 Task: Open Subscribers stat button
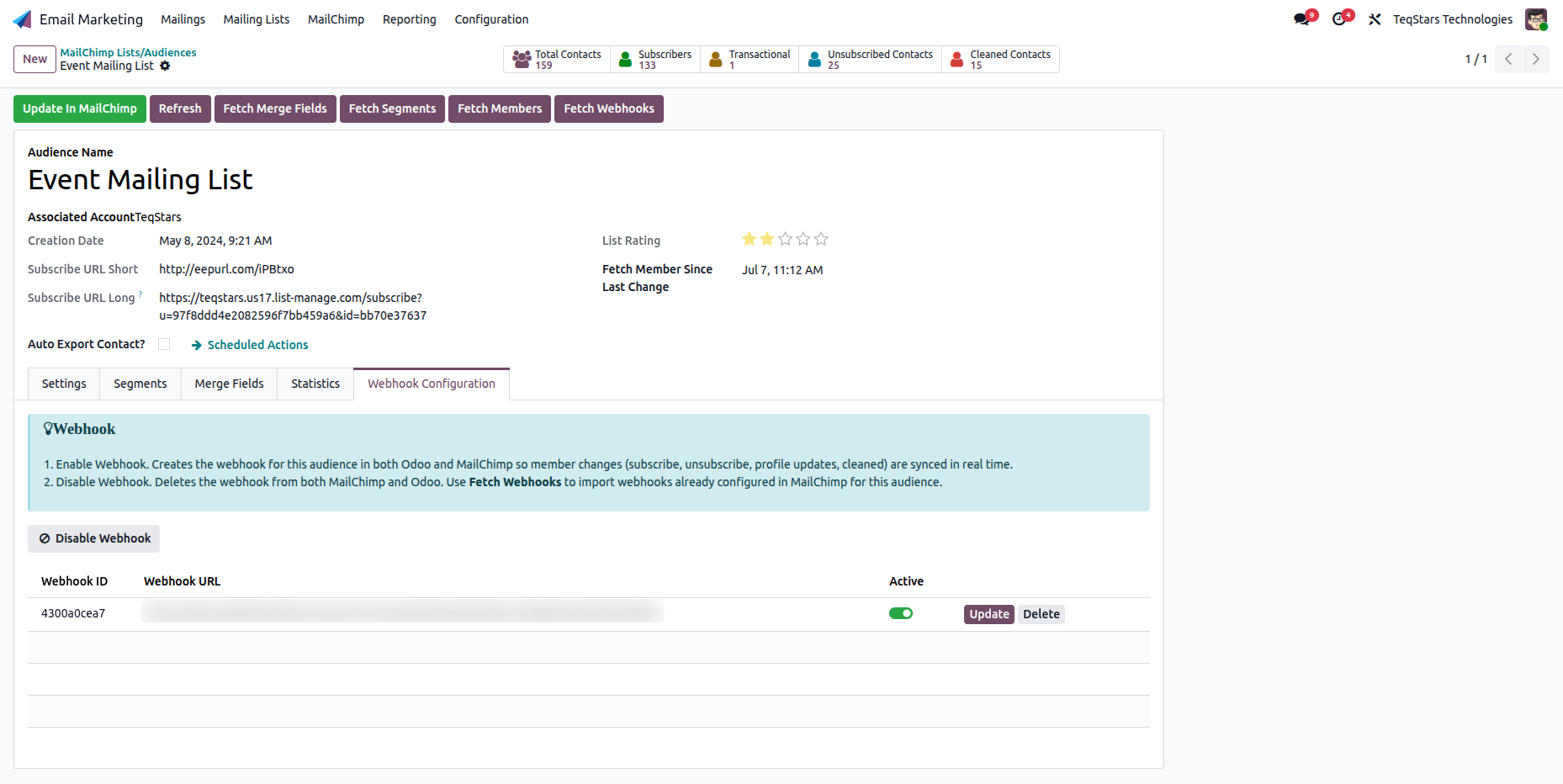tap(655, 60)
